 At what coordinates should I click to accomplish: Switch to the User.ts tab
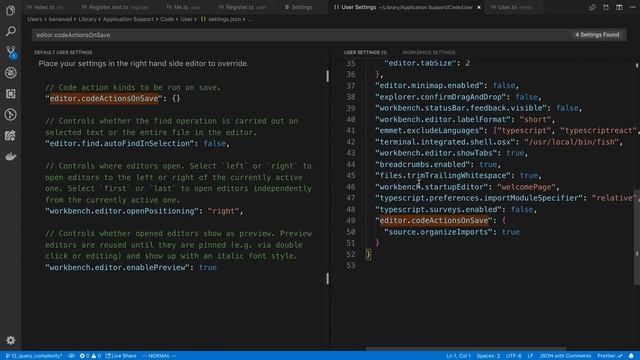click(511, 7)
